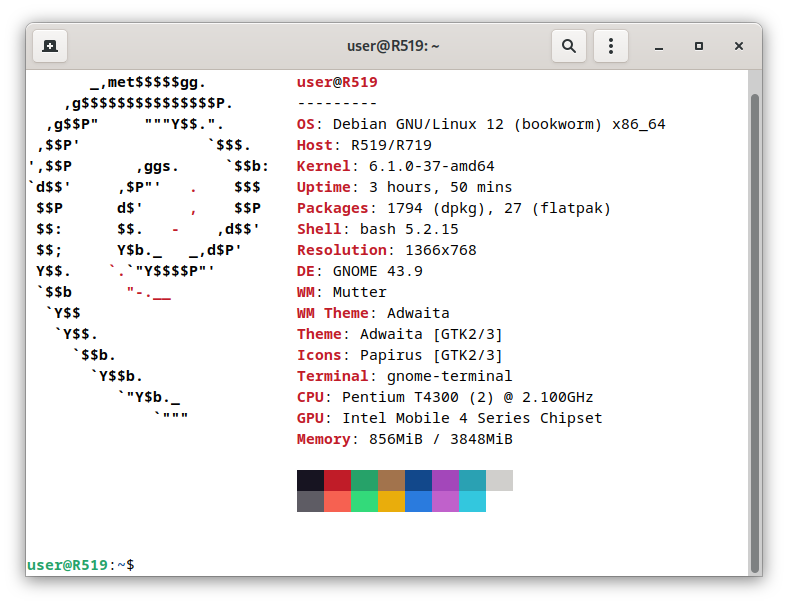Select the WM Theme Adwaita line
788x605 pixels.
[x=373, y=313]
